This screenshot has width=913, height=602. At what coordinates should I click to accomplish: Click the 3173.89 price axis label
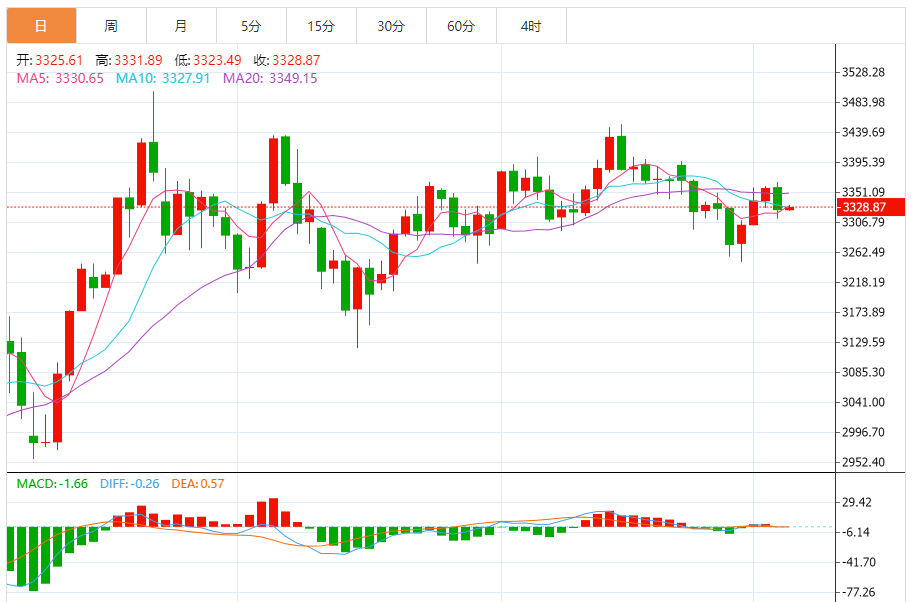(x=863, y=312)
